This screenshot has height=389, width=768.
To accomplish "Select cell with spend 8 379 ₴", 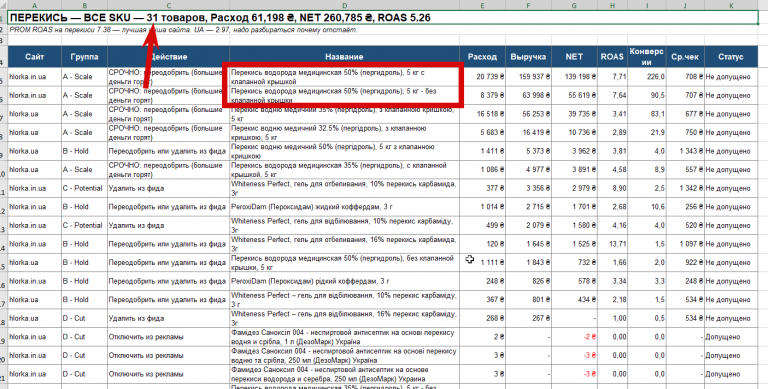I will pyautogui.click(x=482, y=96).
